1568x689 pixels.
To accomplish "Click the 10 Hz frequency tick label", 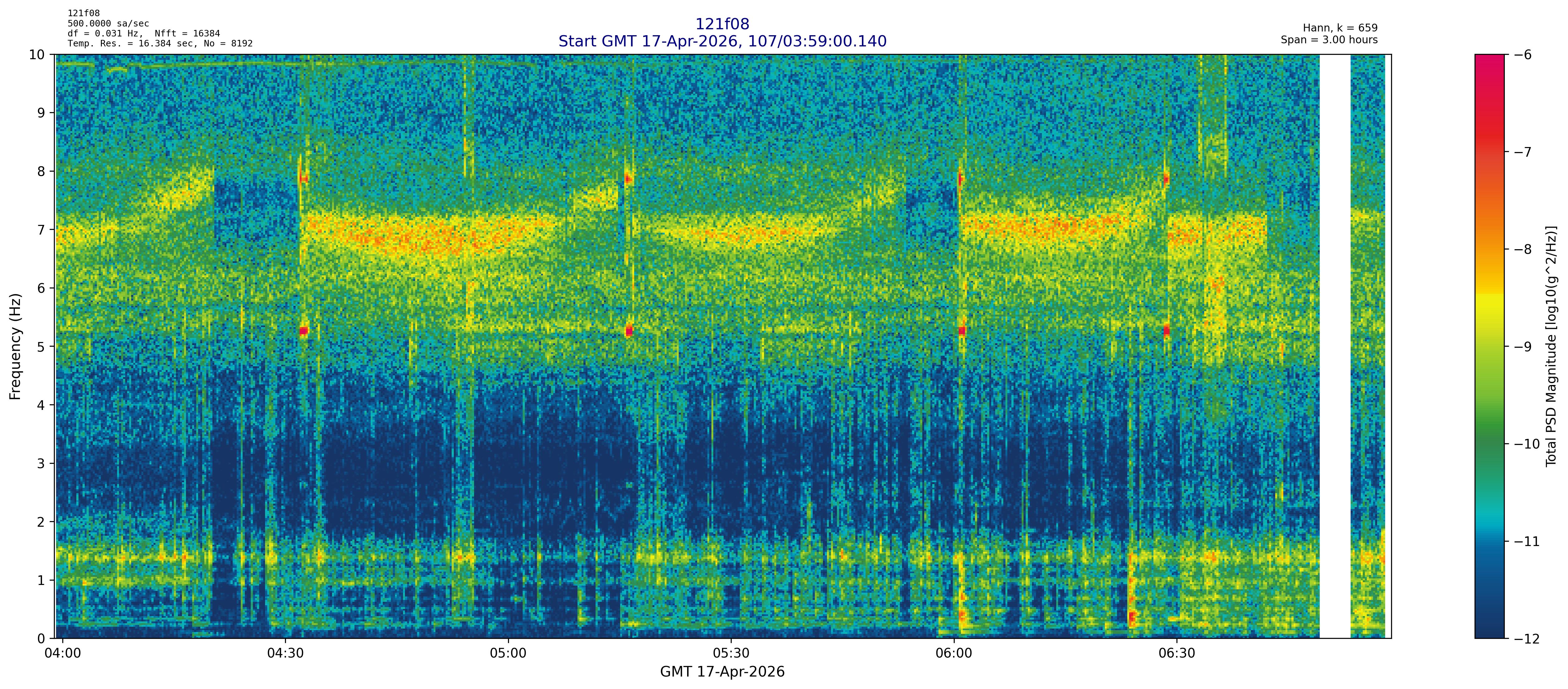I will click(36, 55).
